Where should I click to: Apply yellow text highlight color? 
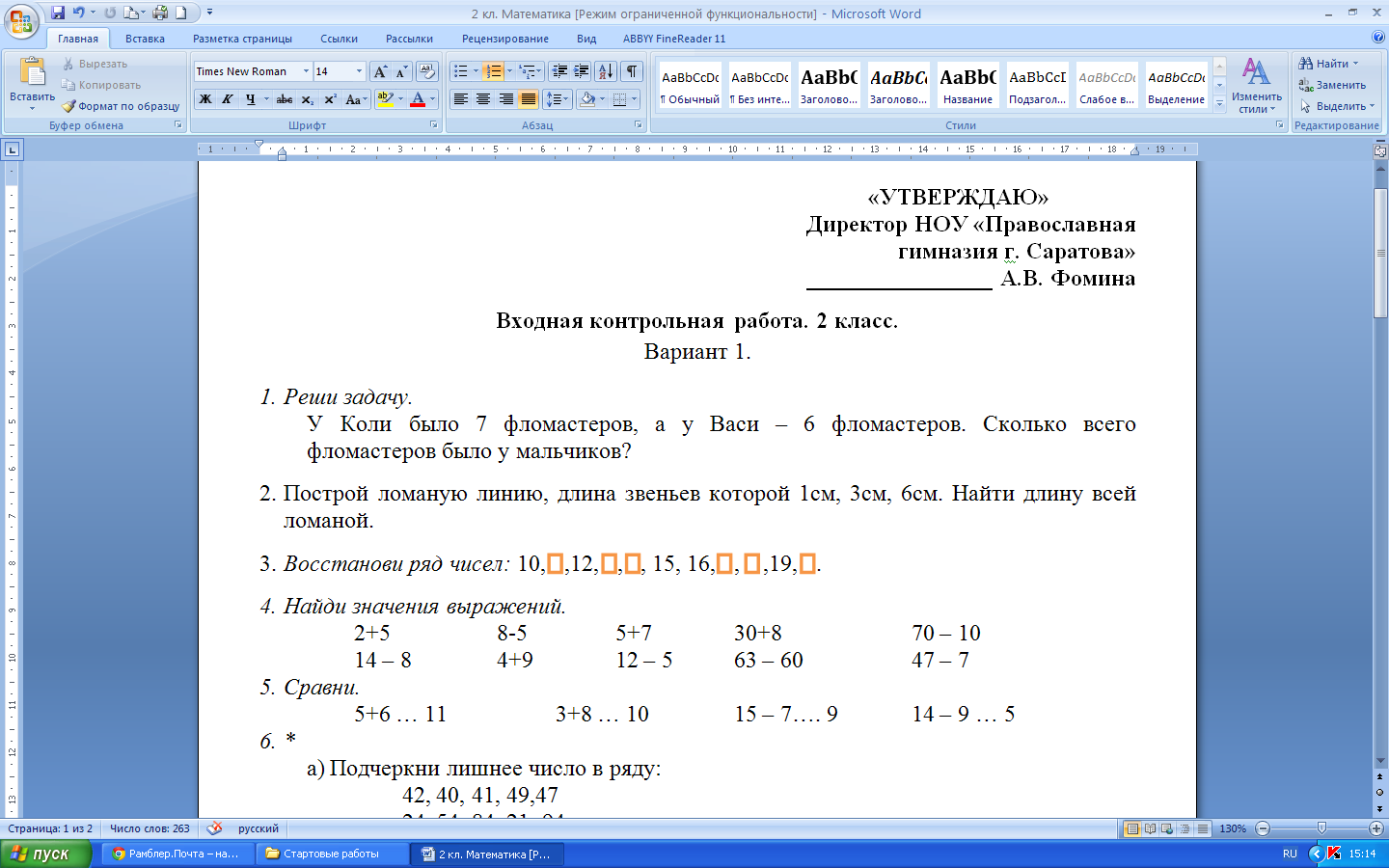[384, 99]
